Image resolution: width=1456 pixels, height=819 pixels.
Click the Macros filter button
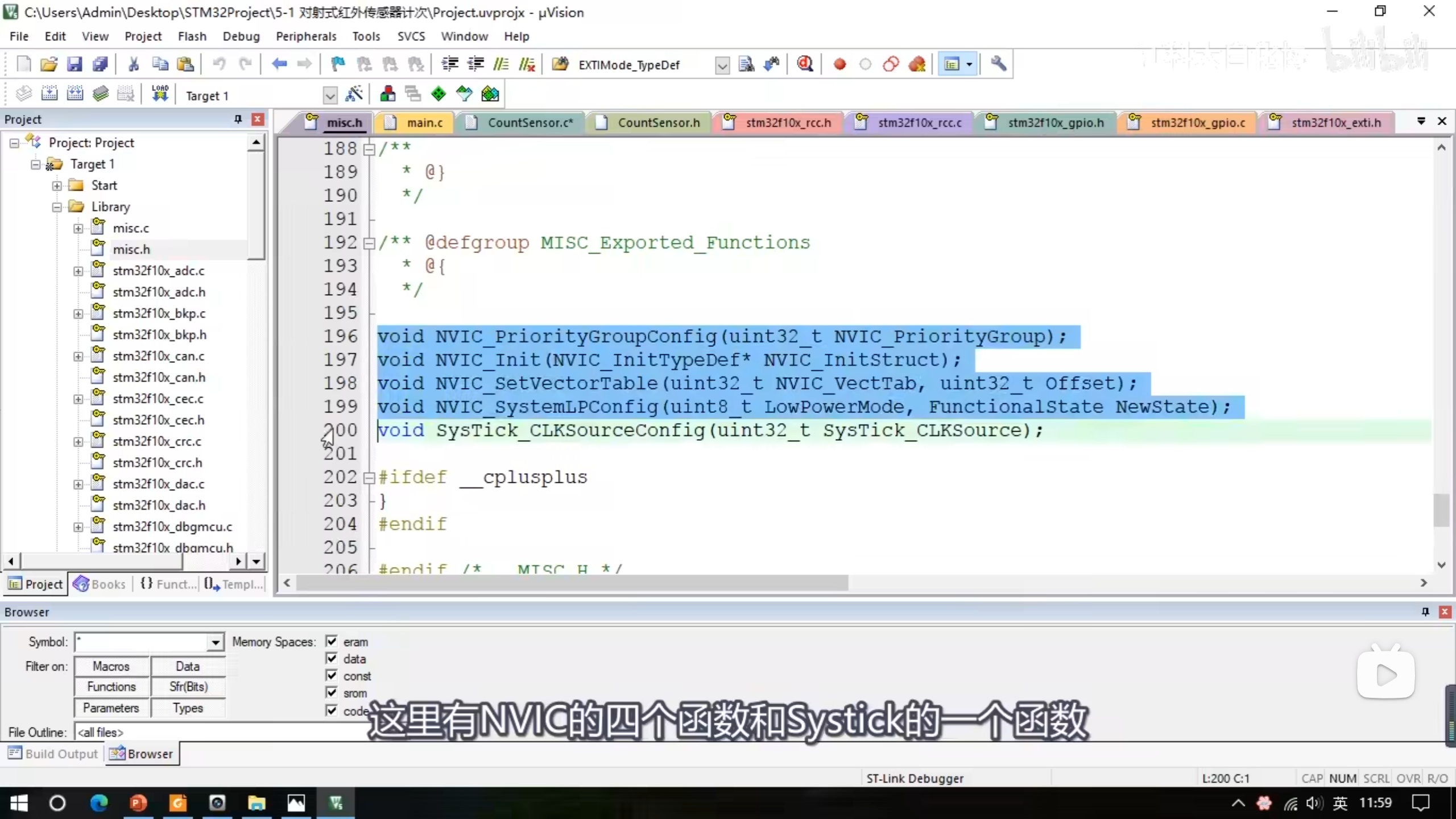click(111, 666)
